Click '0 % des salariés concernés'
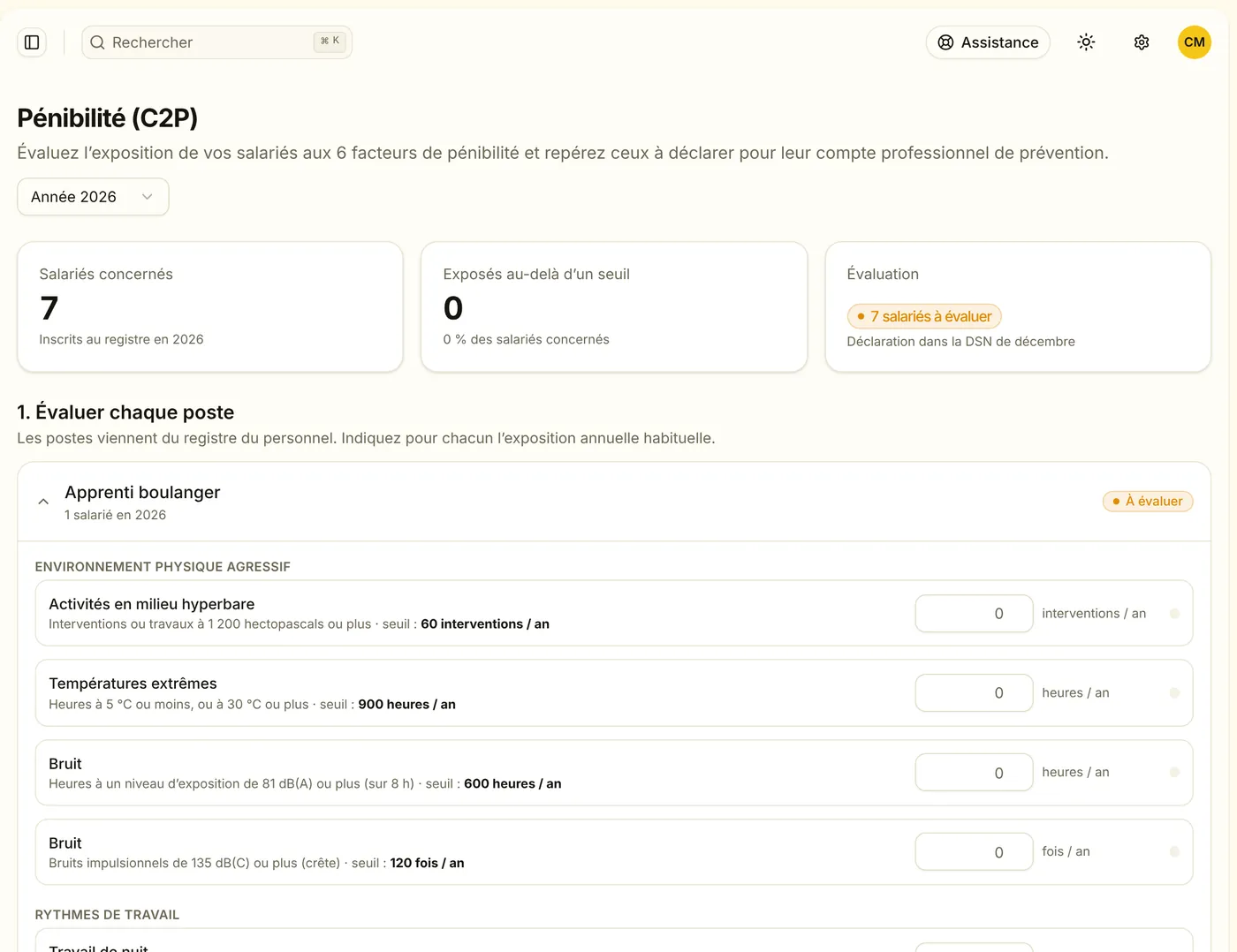Image resolution: width=1237 pixels, height=952 pixels. 527,340
